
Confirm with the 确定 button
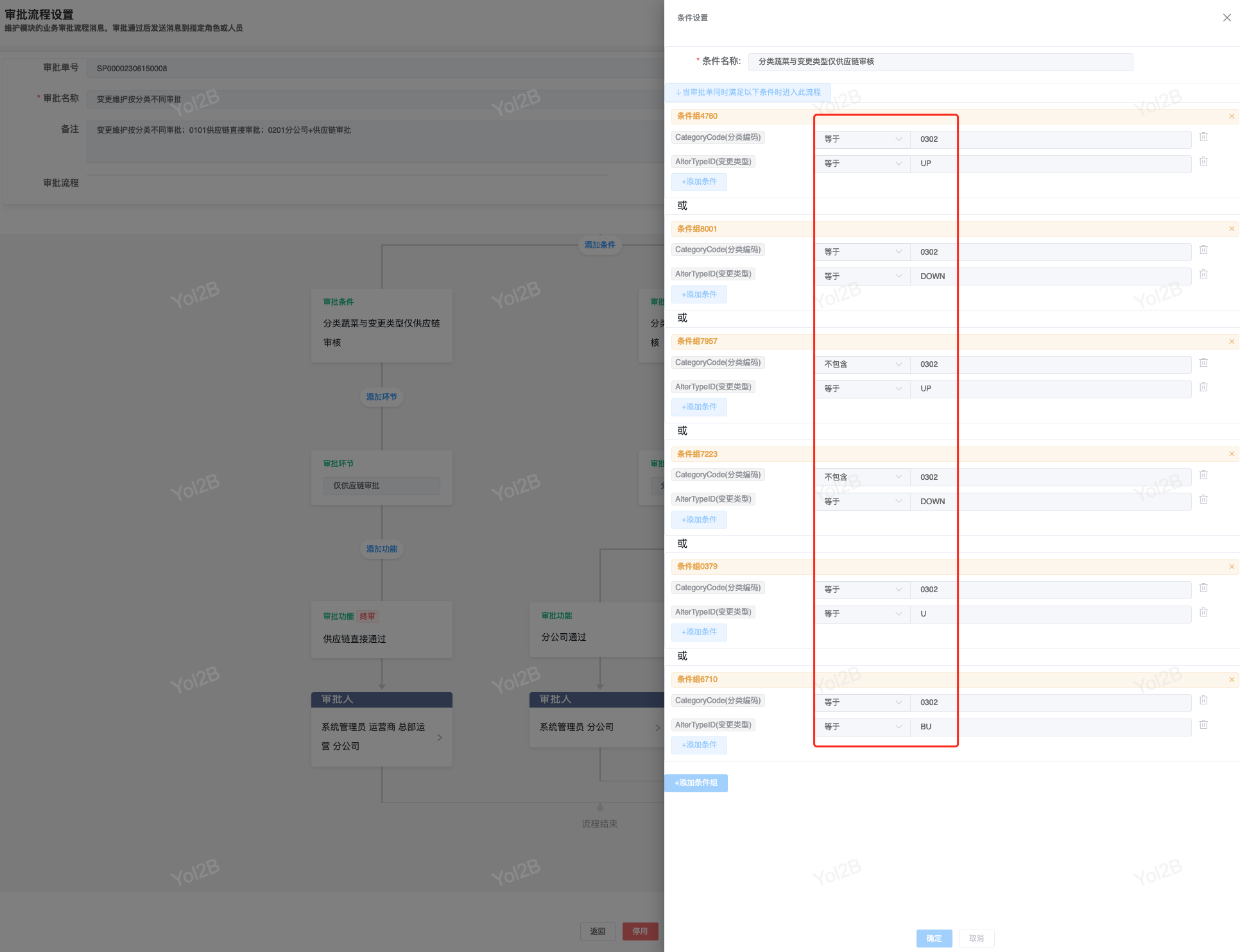pyautogui.click(x=934, y=939)
